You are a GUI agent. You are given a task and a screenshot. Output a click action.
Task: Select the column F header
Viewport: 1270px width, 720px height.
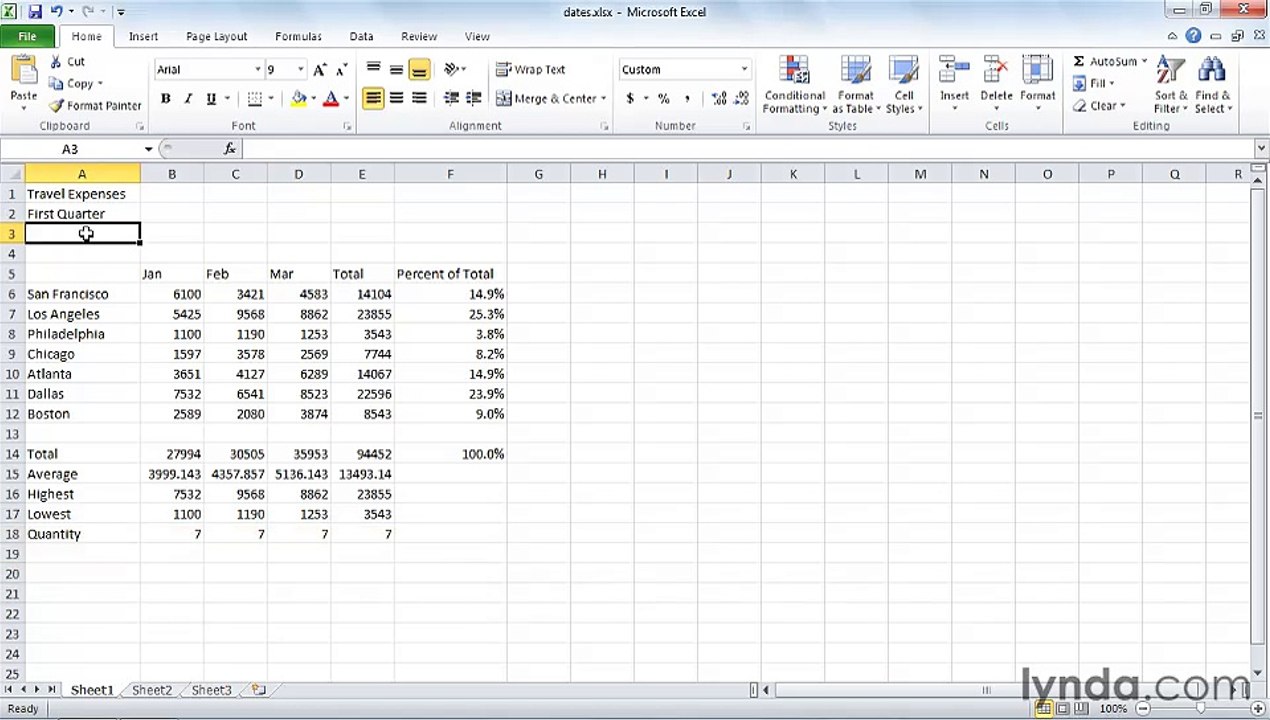[x=450, y=174]
